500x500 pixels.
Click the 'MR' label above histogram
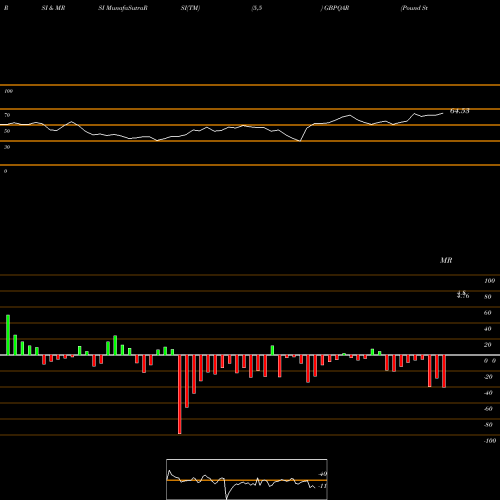click(x=446, y=260)
